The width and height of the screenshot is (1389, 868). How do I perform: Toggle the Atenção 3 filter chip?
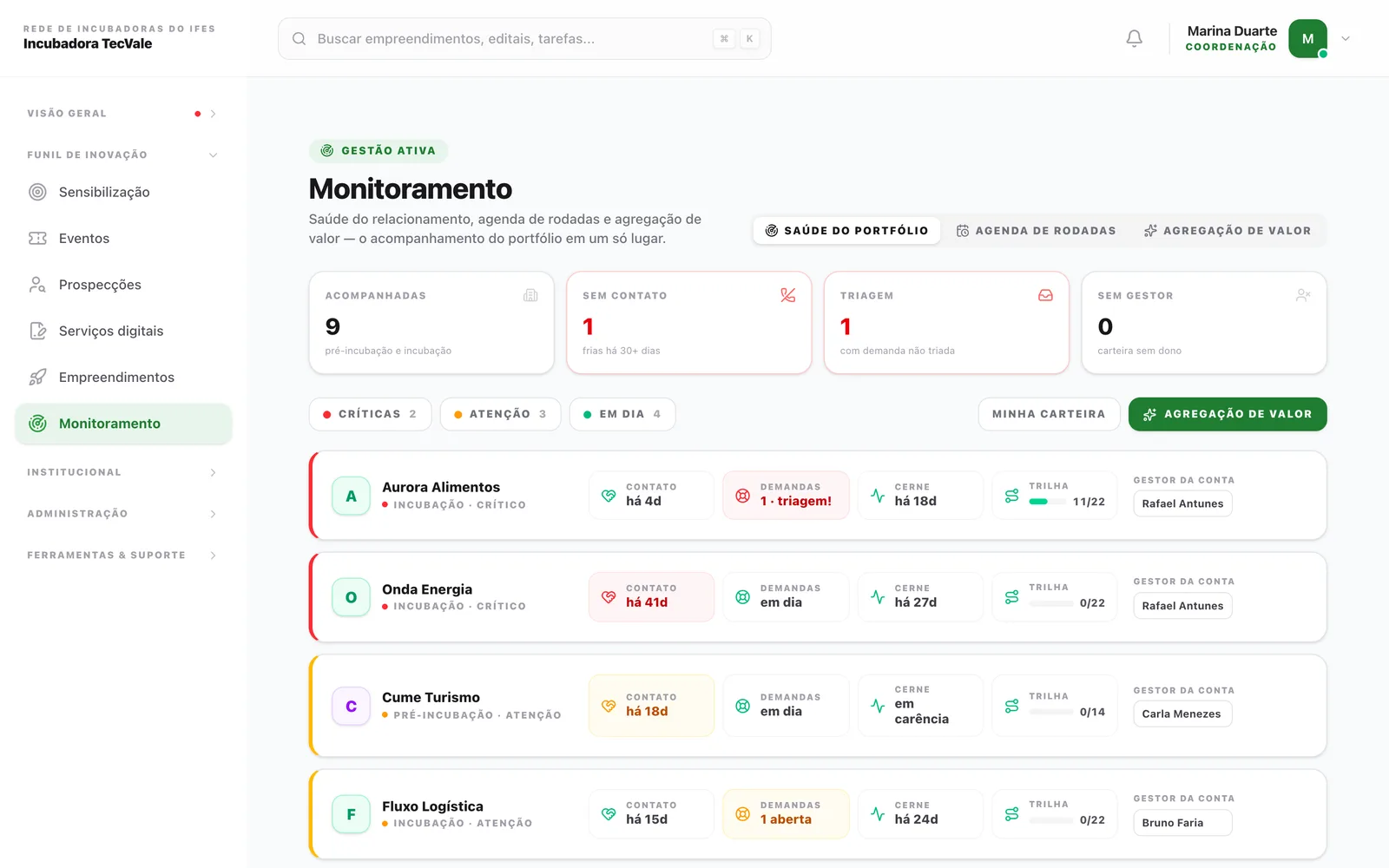tap(500, 414)
